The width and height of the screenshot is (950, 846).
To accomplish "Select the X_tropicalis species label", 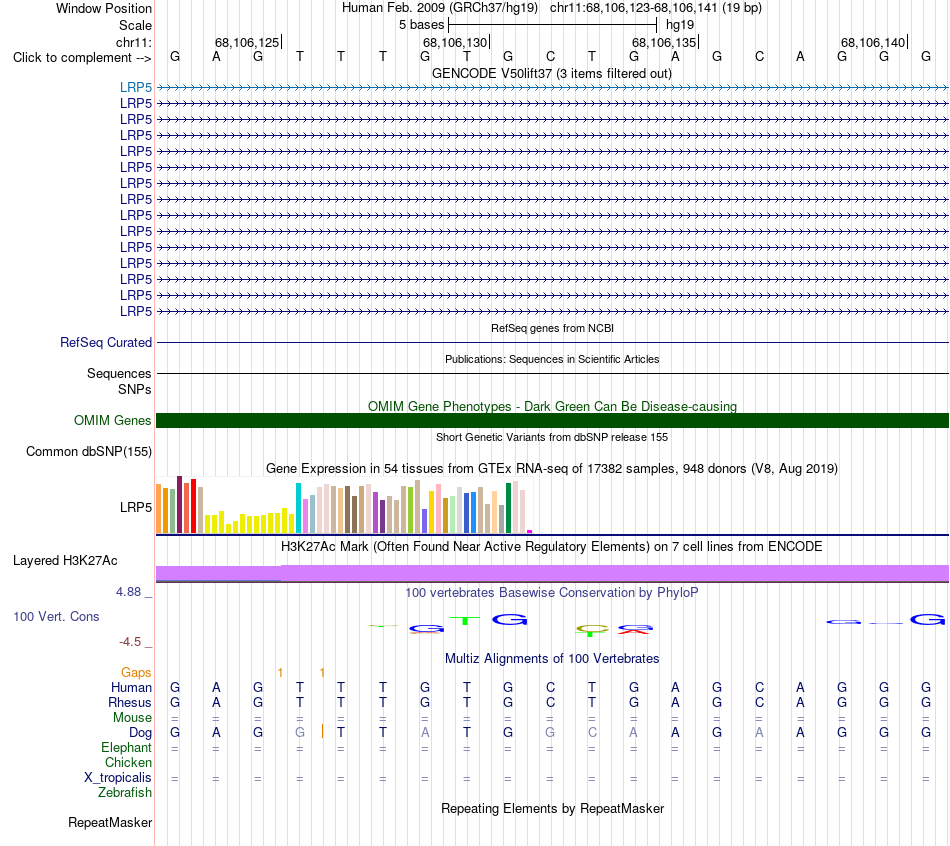I will [118, 778].
